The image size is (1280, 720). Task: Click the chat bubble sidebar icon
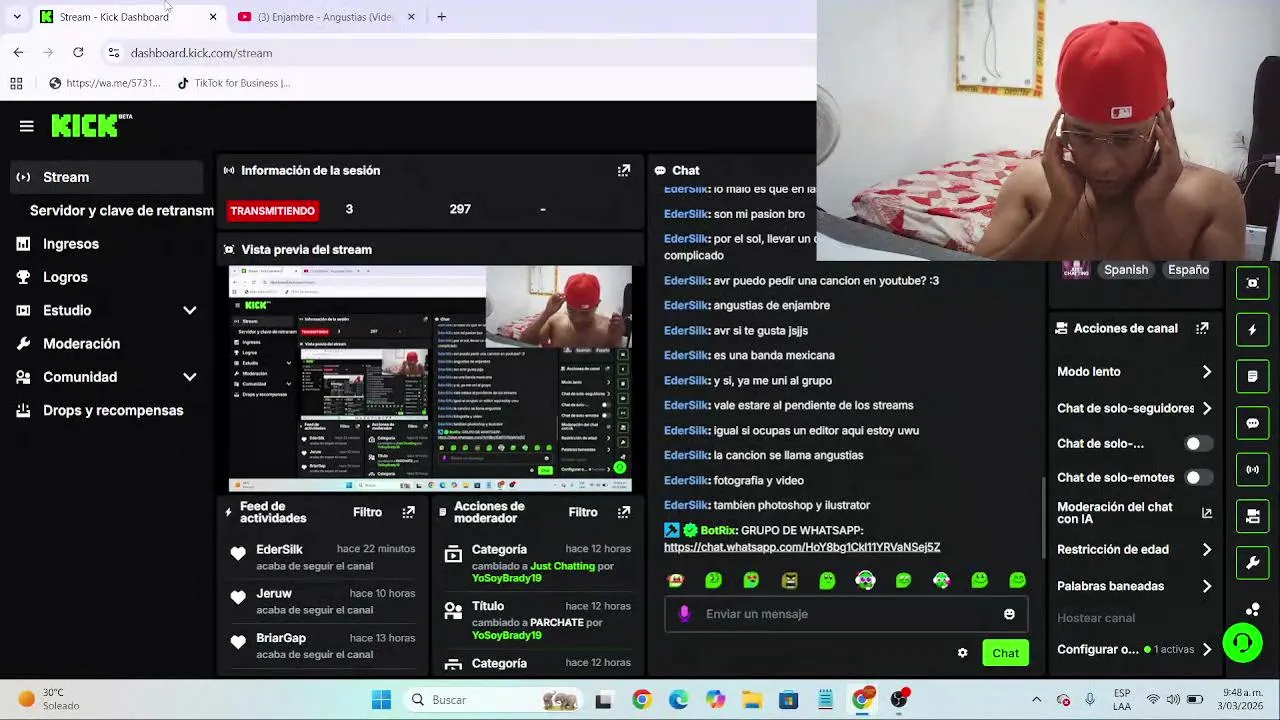1252,423
